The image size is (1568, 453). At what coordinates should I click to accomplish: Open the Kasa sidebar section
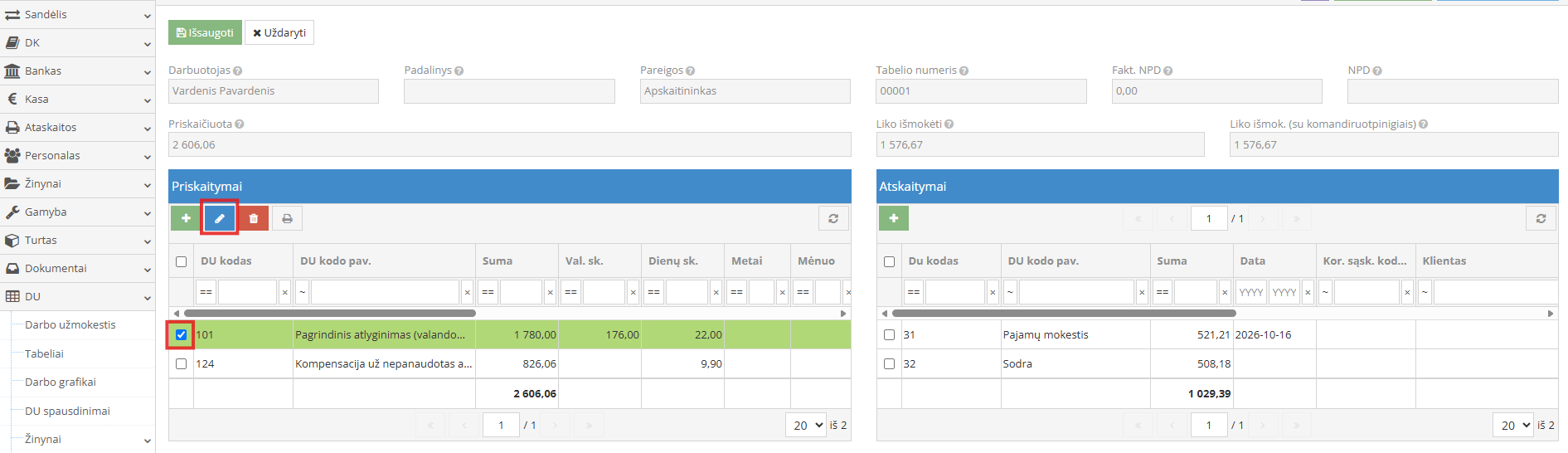coord(77,99)
